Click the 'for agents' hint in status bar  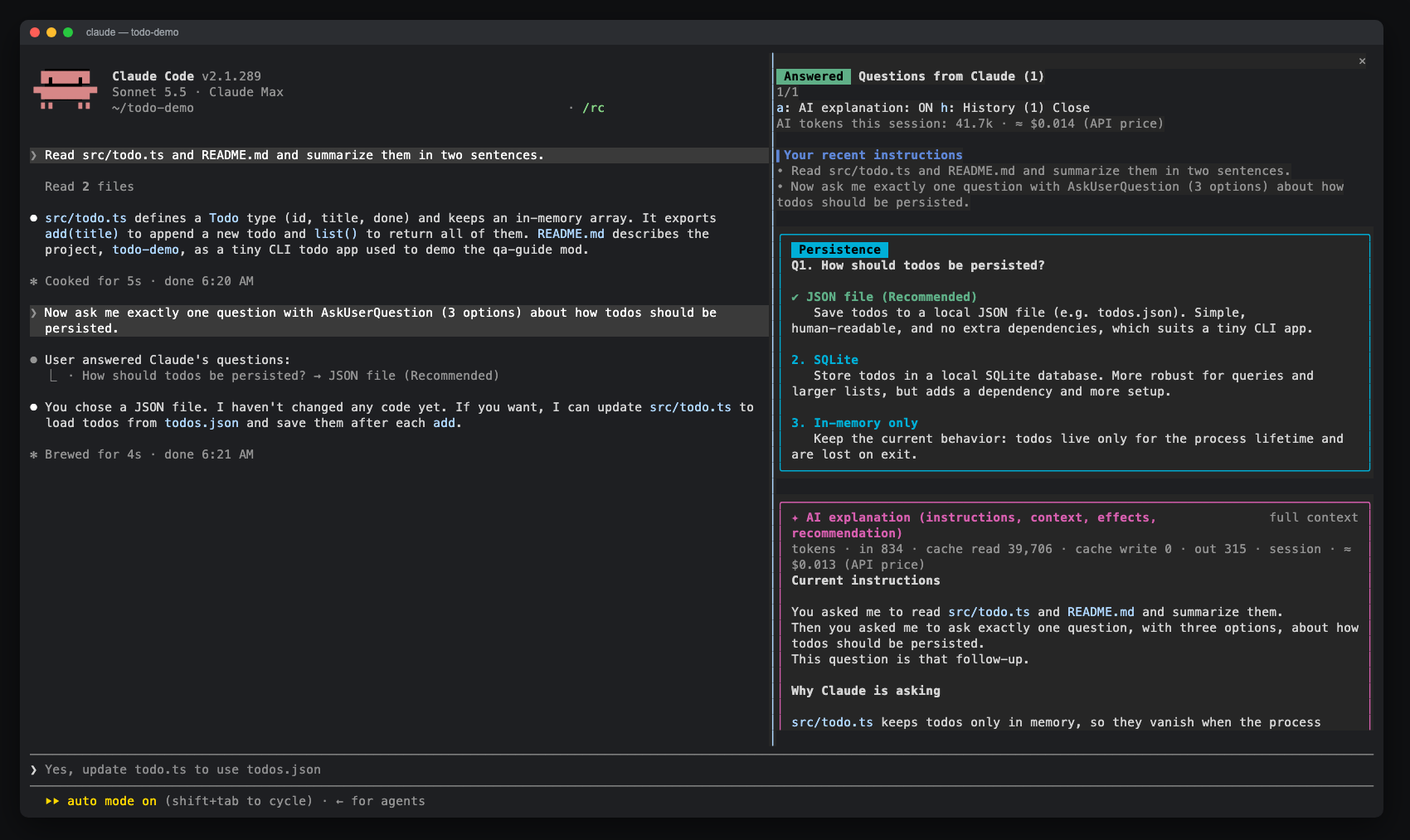pyautogui.click(x=388, y=801)
